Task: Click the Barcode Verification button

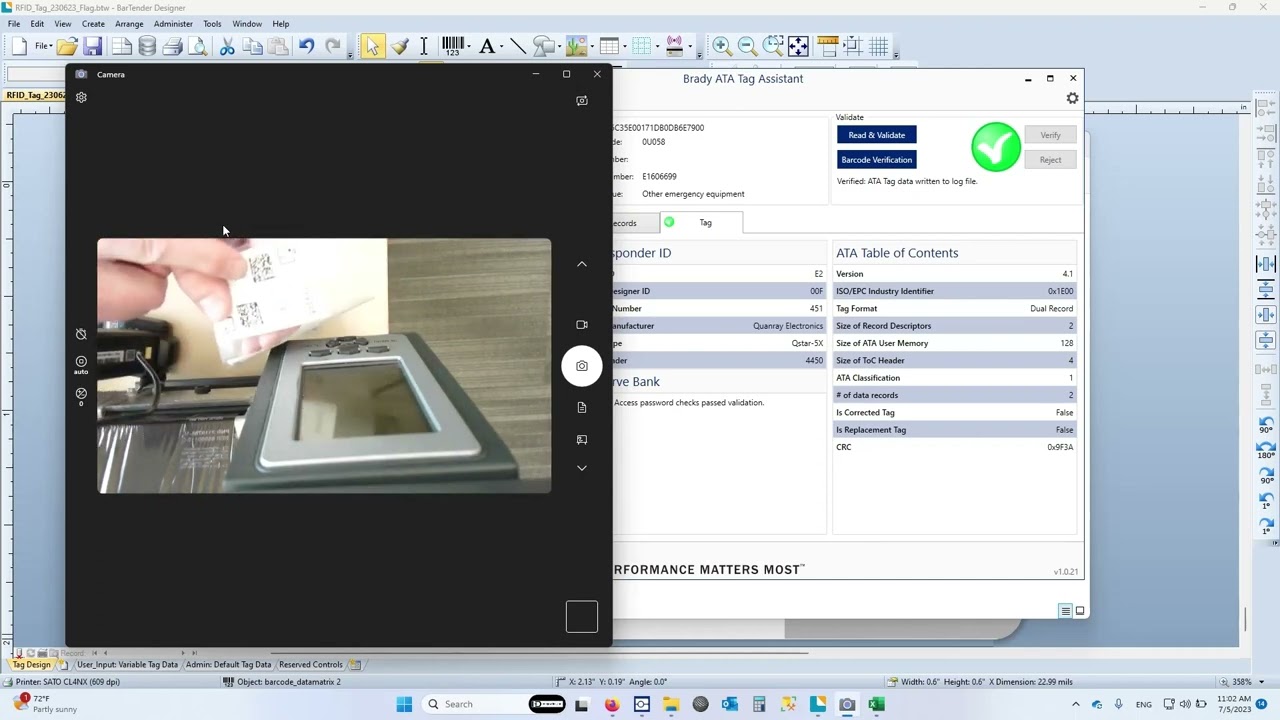Action: click(877, 160)
